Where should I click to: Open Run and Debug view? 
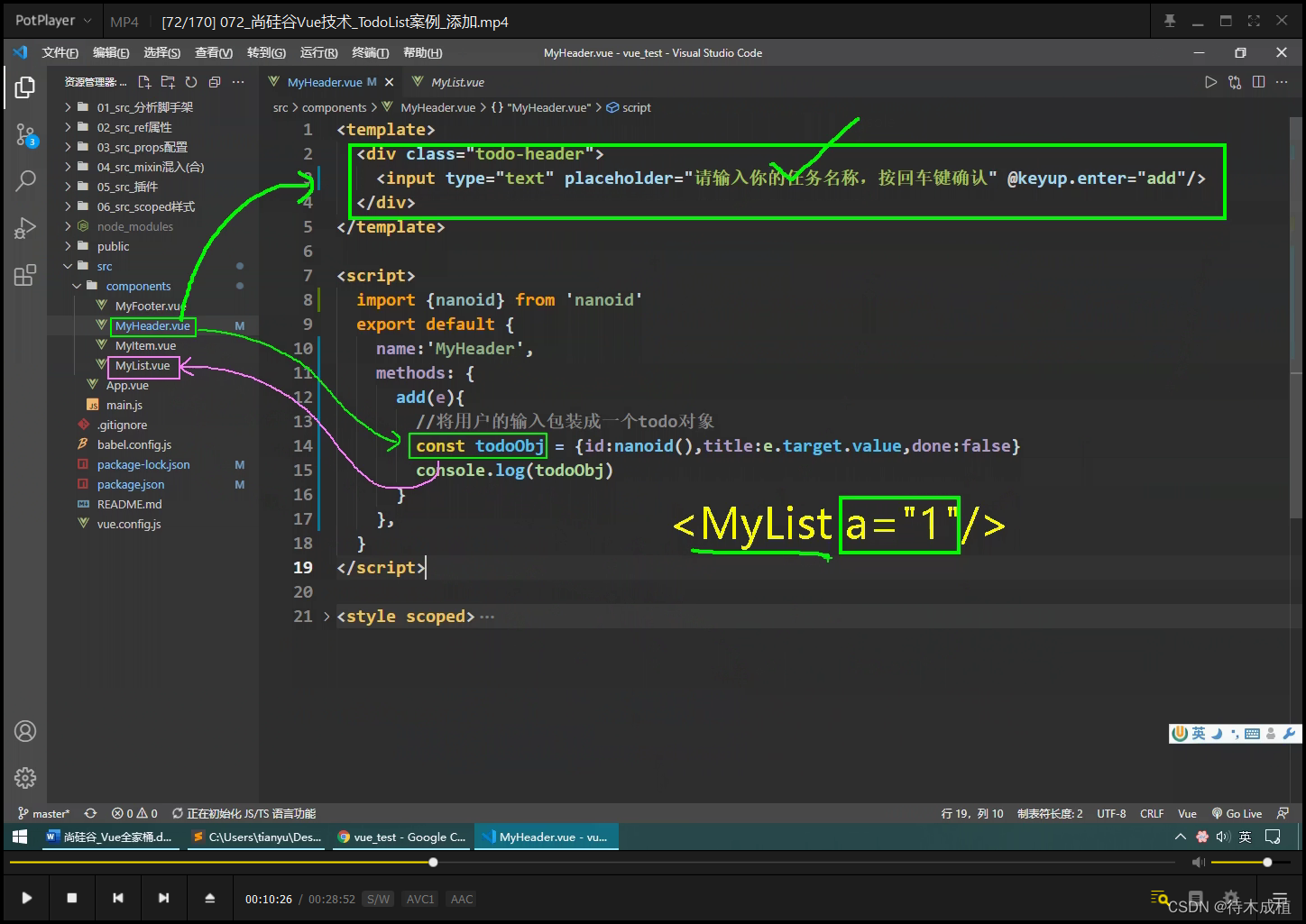tap(25, 227)
